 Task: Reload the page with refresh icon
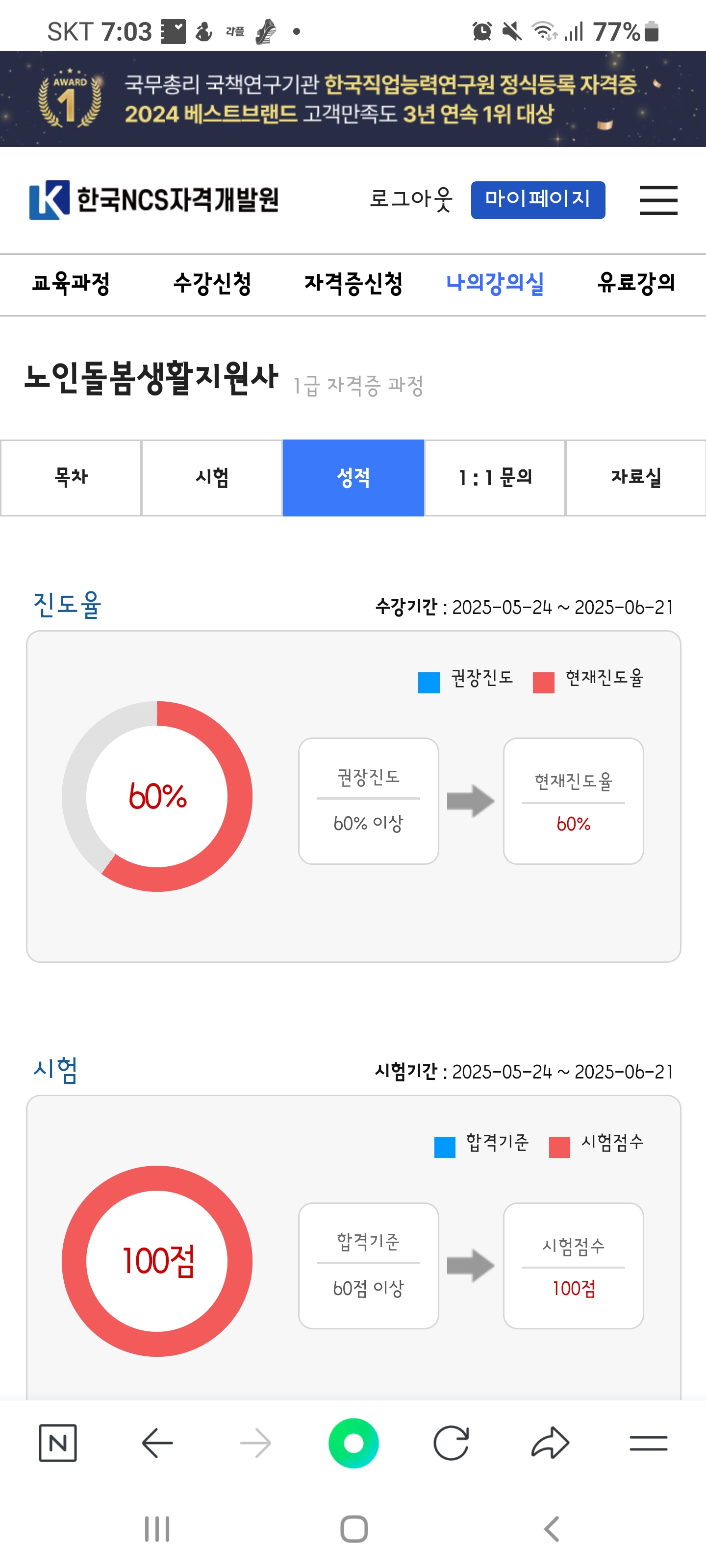point(452,1443)
